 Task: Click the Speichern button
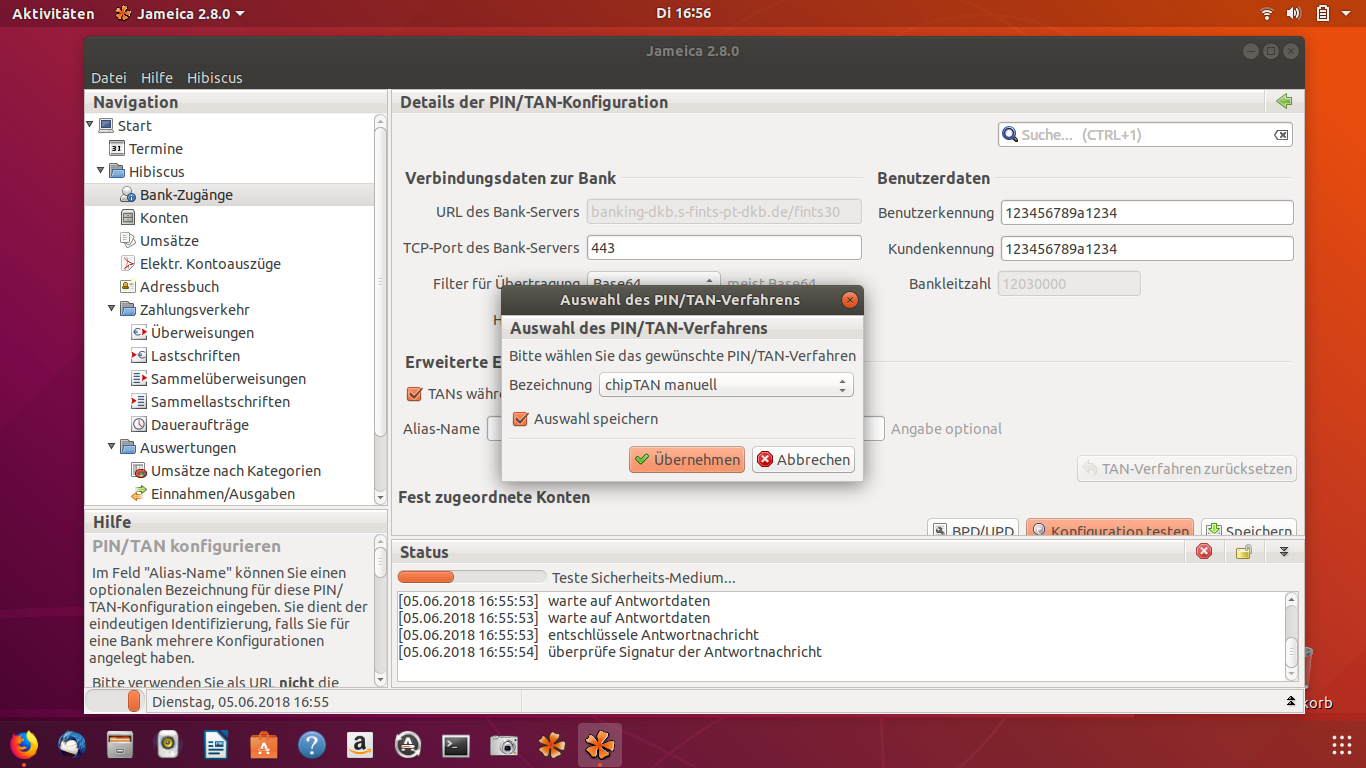[1249, 530]
